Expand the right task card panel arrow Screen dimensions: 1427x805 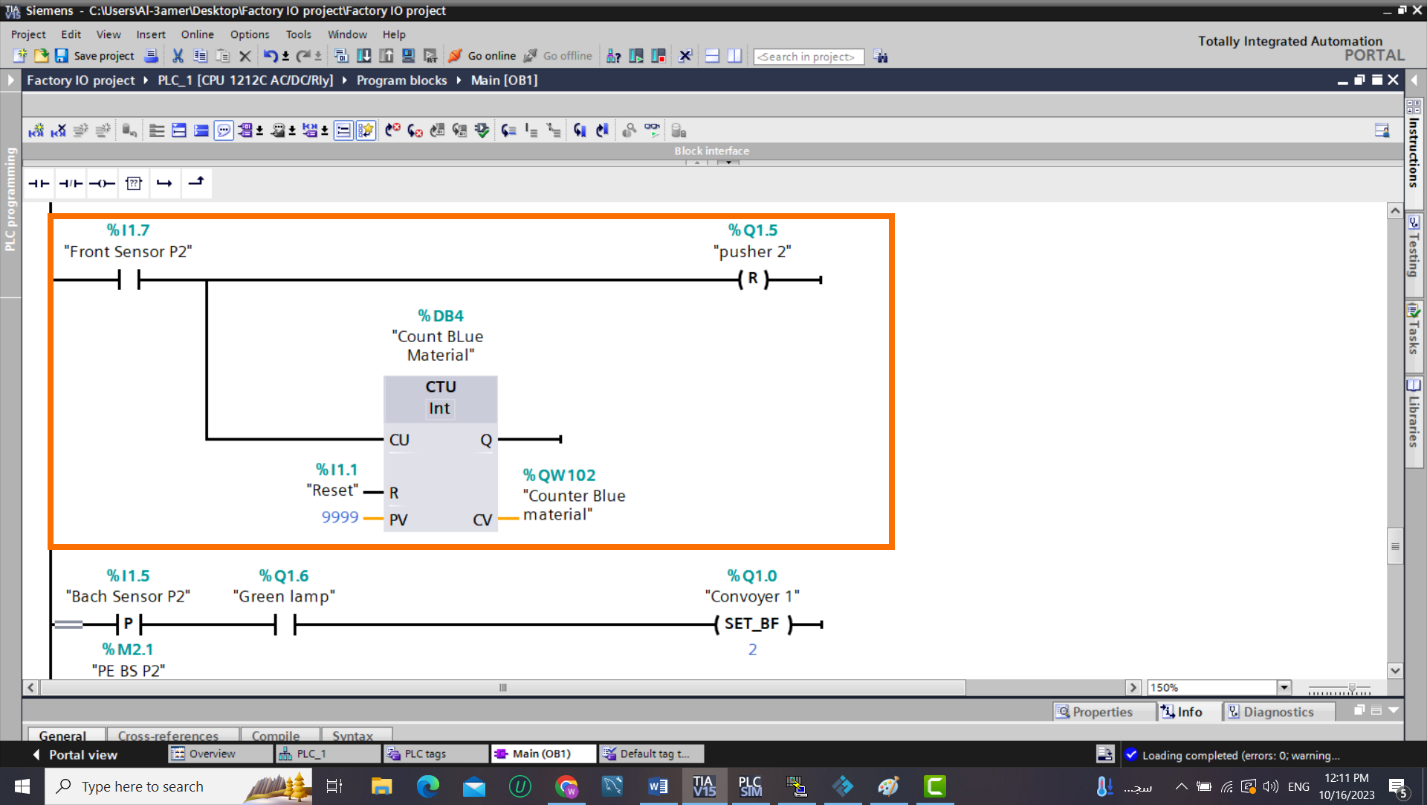(x=1414, y=80)
